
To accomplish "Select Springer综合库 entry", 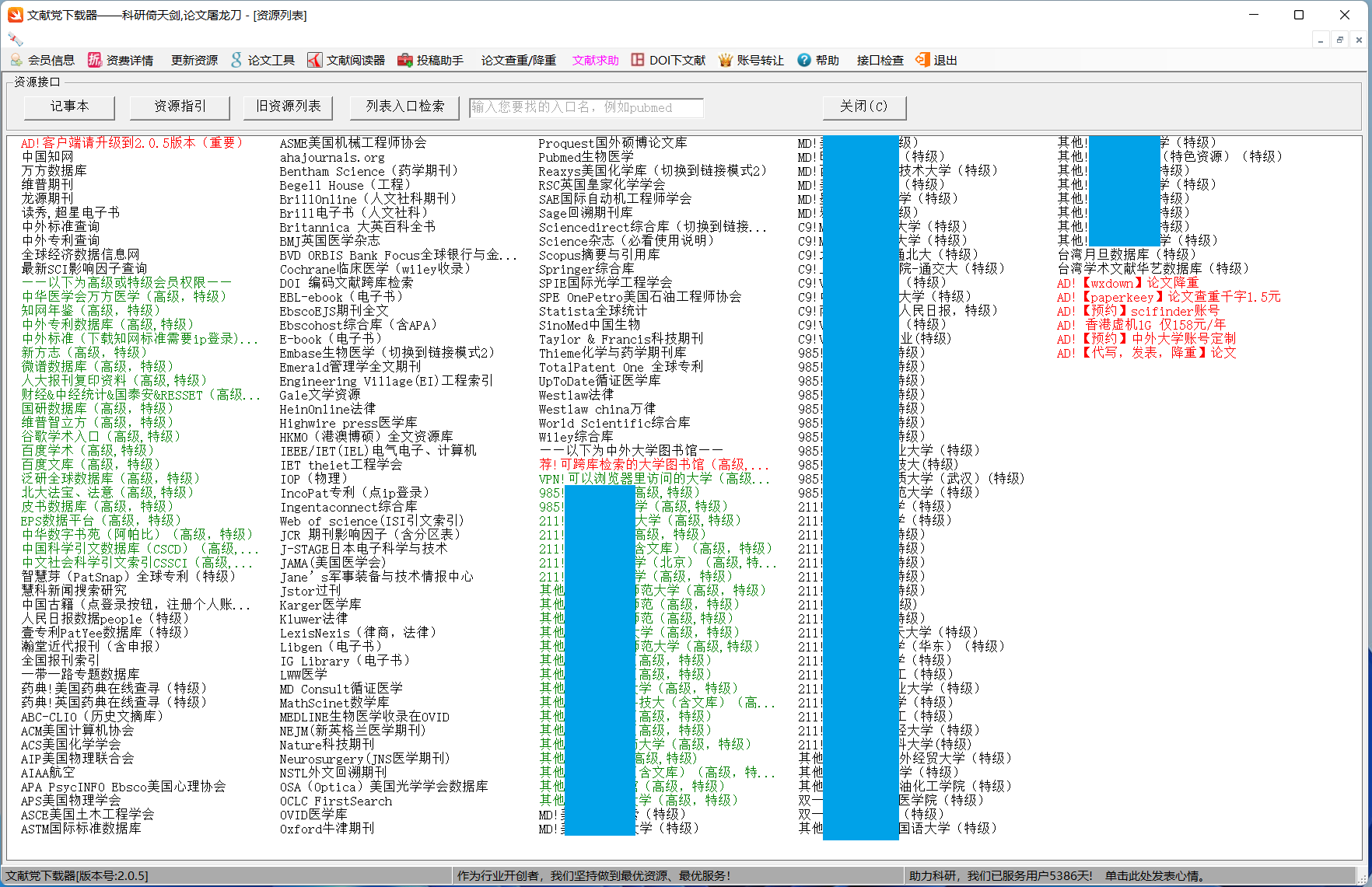I will [x=586, y=269].
